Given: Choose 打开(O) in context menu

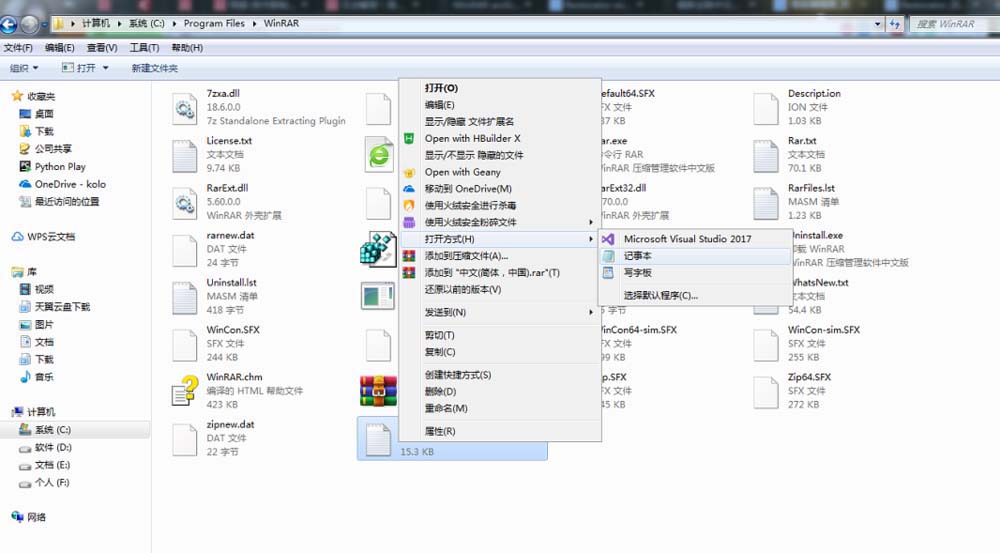Looking at the screenshot, I should 501,88.
